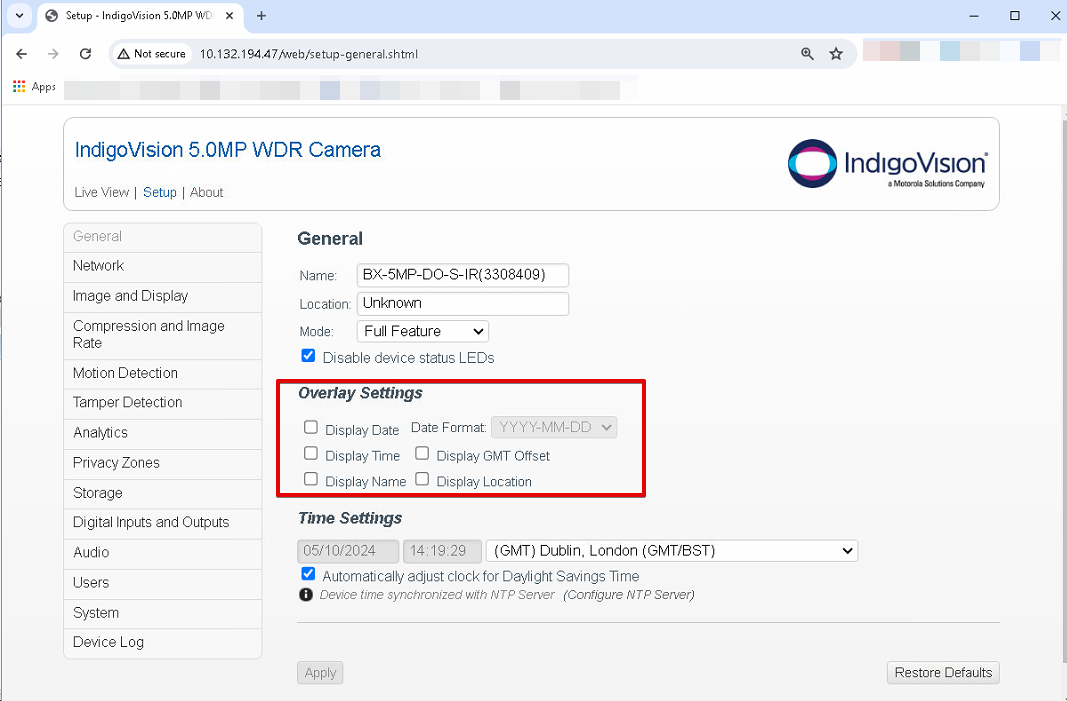
Task: Enable the Display Time checkbox
Action: coord(311,453)
